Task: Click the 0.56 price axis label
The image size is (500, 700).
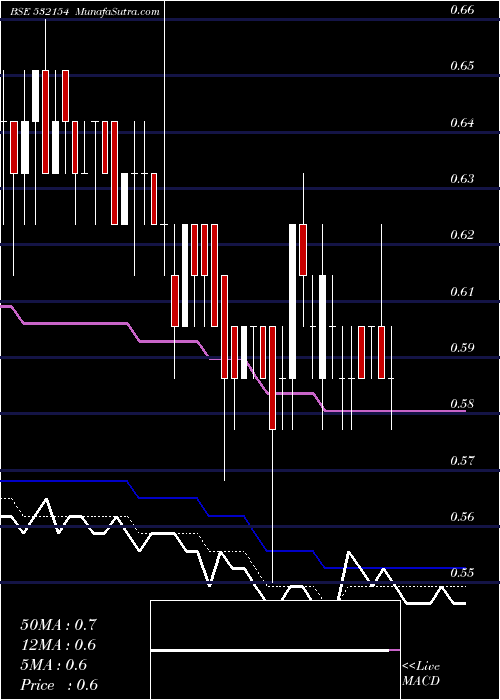Action: tap(462, 517)
